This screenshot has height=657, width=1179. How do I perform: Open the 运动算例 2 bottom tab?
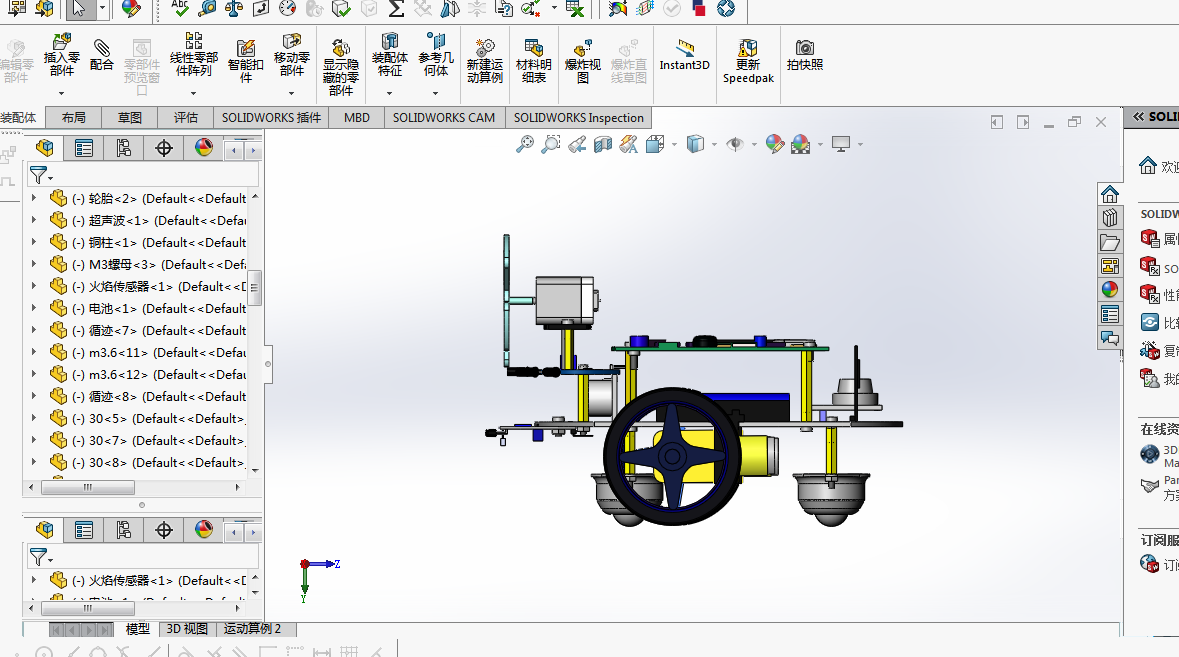click(x=253, y=628)
